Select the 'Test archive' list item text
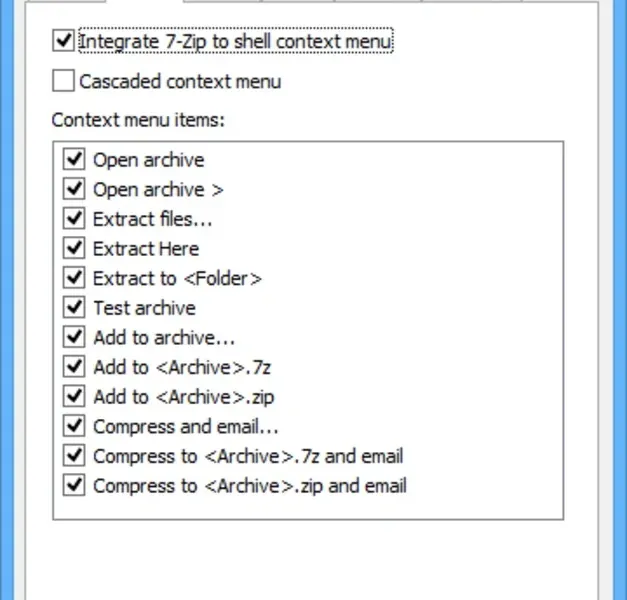This screenshot has width=627, height=600. (144, 308)
